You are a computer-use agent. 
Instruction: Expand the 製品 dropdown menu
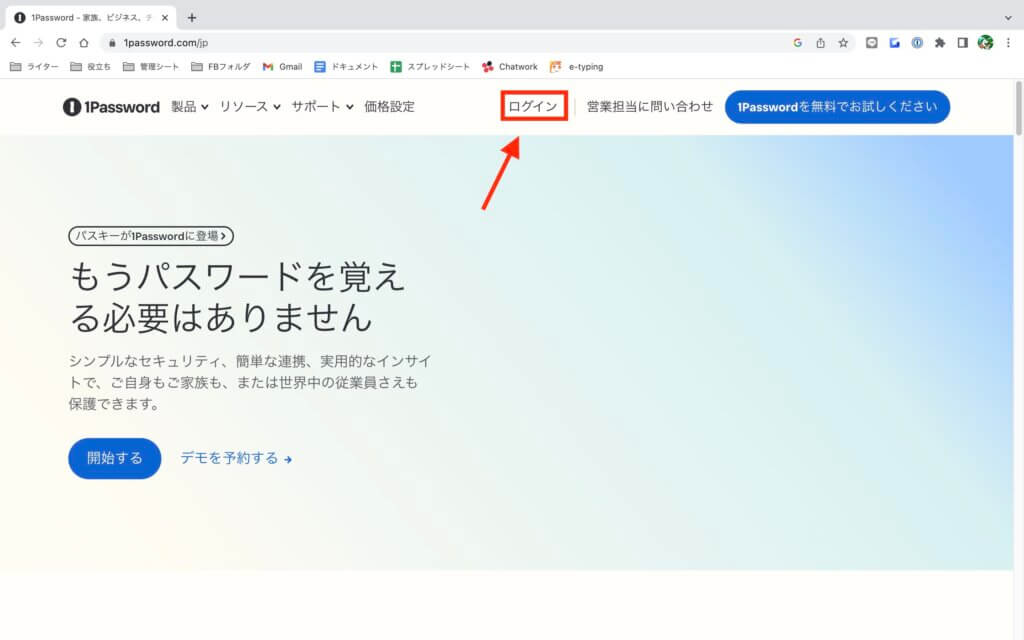coord(189,106)
